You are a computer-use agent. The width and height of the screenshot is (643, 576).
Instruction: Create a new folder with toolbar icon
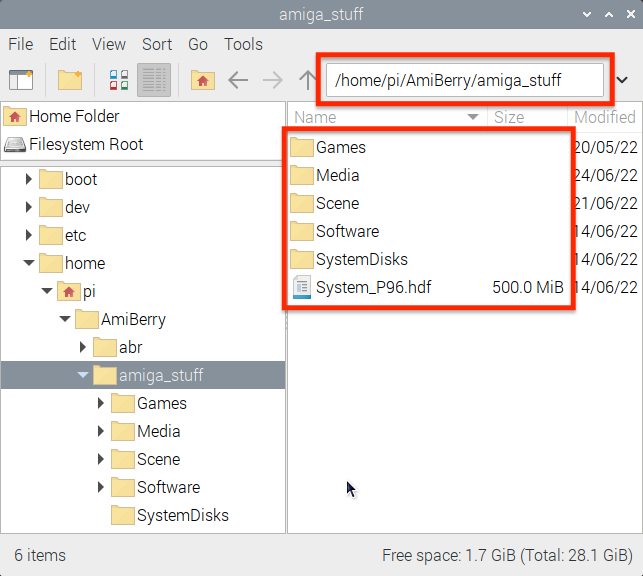point(70,80)
